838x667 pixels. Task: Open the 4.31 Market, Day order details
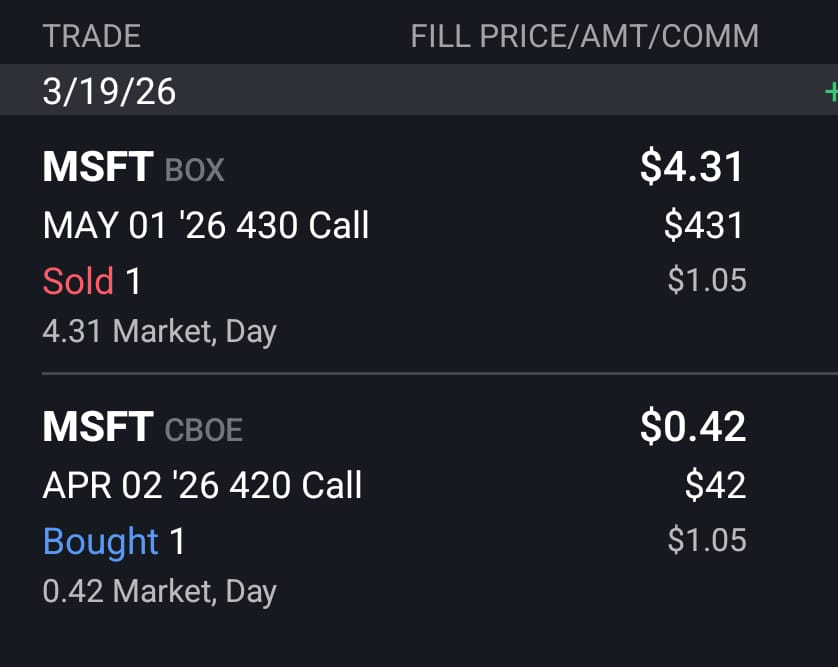[159, 331]
